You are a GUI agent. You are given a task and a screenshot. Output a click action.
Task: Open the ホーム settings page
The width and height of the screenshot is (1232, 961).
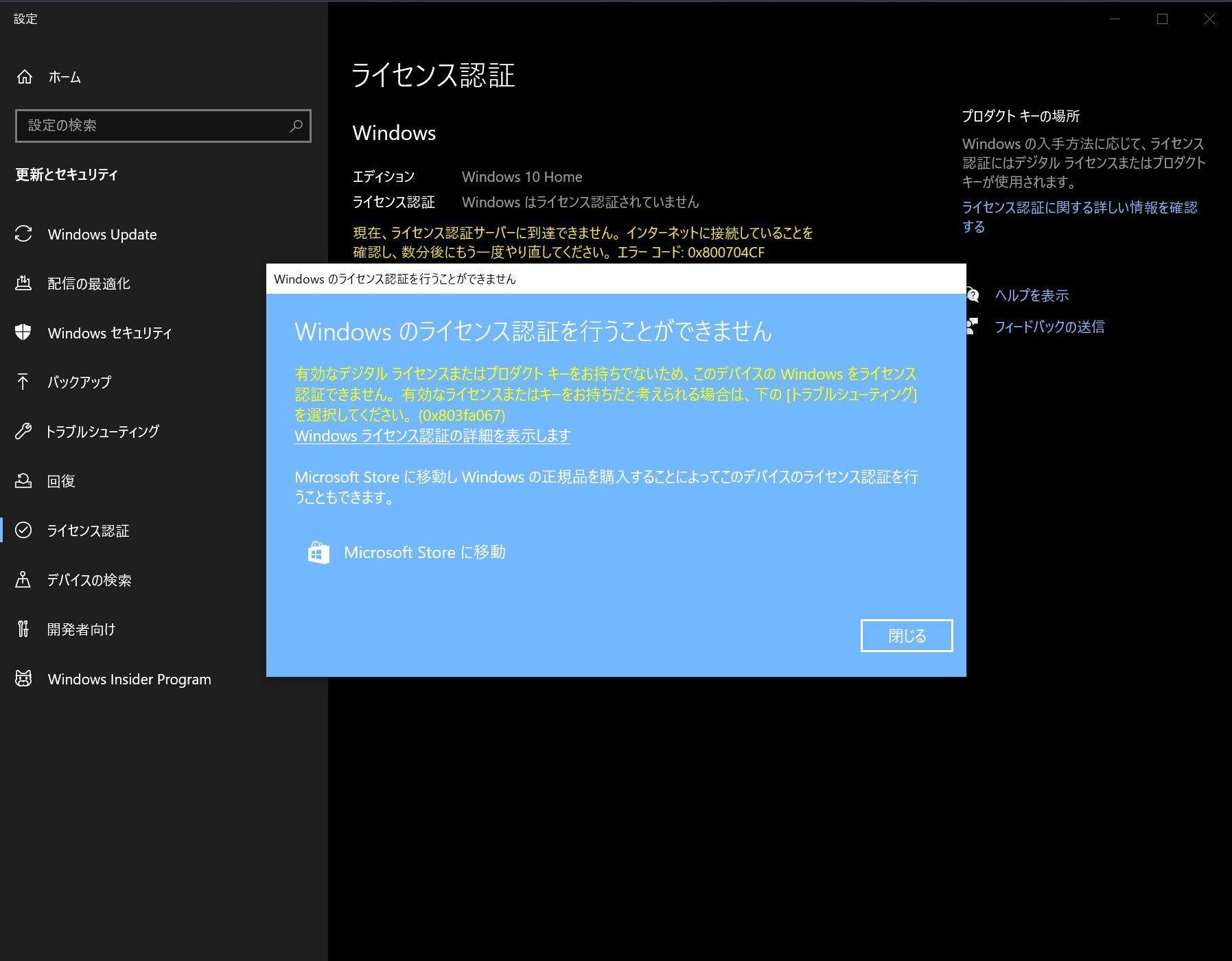[65, 78]
